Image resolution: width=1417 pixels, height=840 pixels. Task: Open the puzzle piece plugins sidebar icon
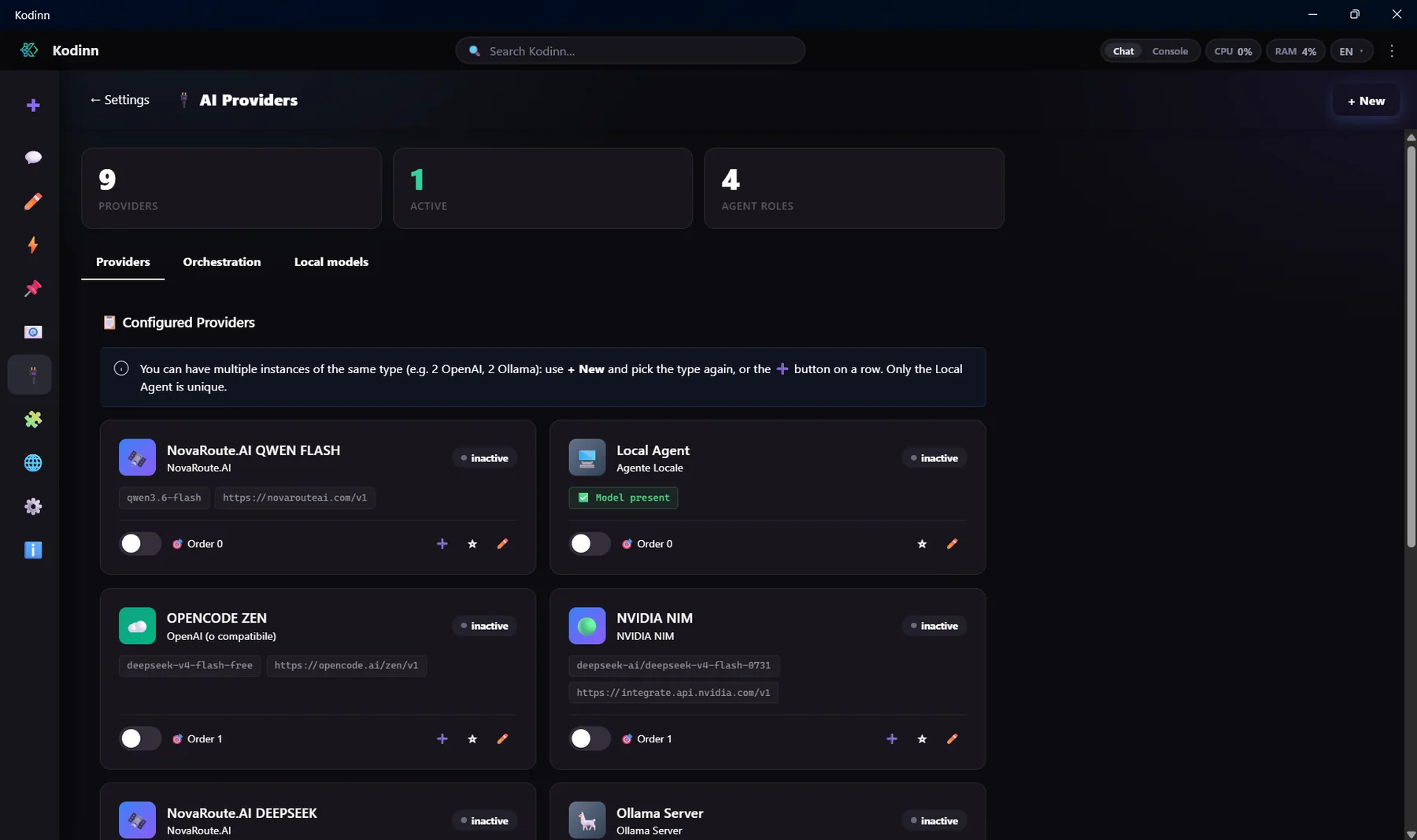coord(33,420)
